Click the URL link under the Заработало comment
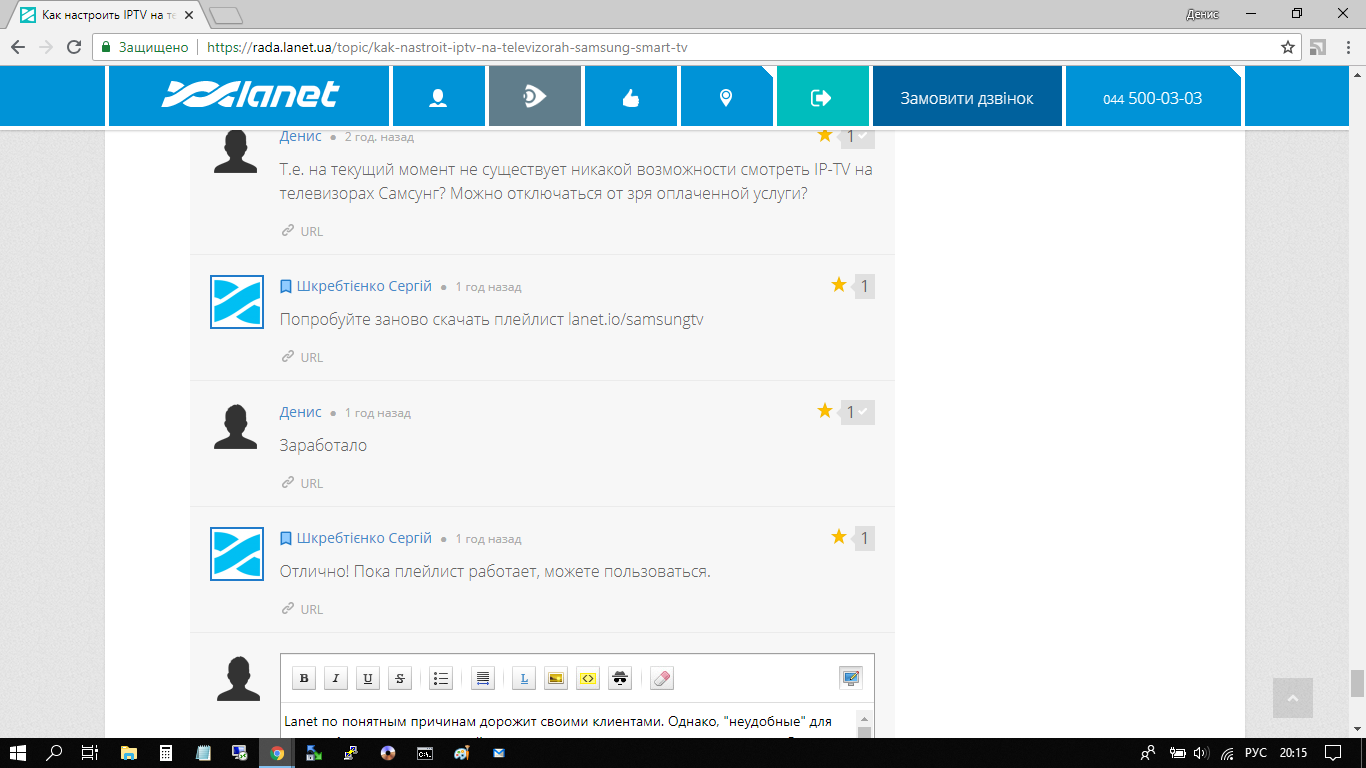Screen dimensions: 1366x768 click(x=311, y=483)
